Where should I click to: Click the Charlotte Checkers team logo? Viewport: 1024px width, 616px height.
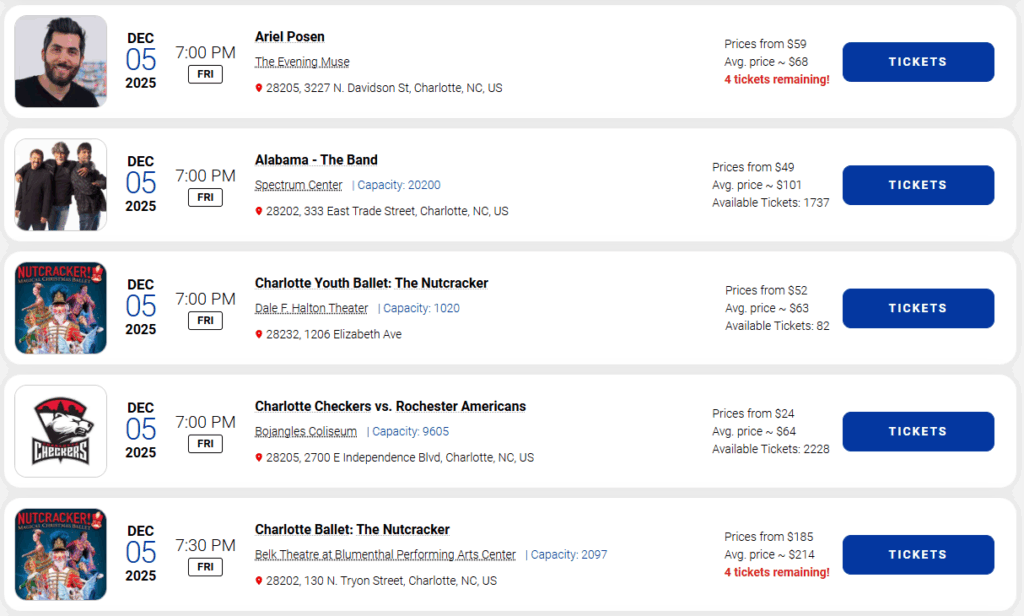(x=61, y=431)
